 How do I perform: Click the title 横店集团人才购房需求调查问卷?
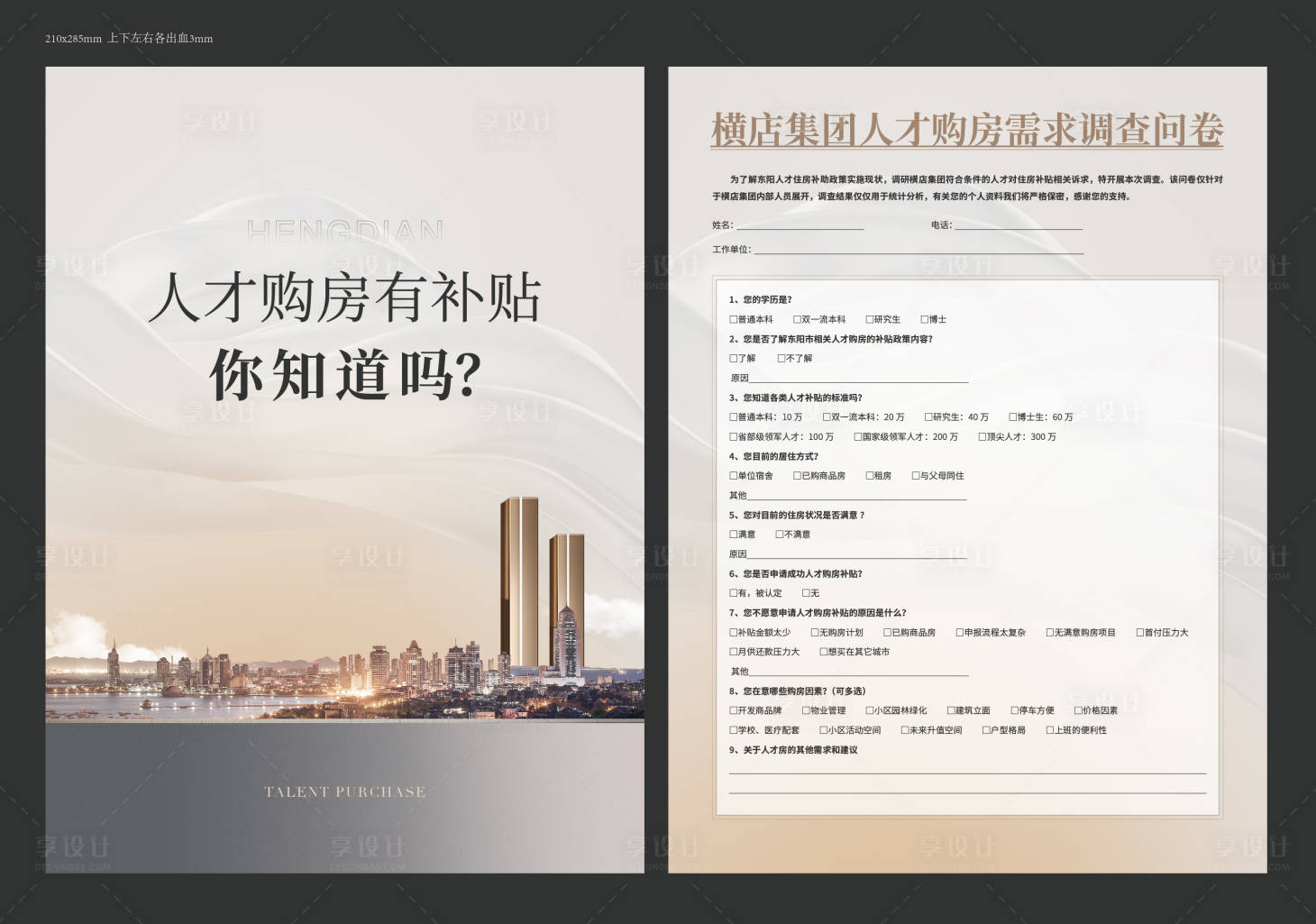point(967,130)
